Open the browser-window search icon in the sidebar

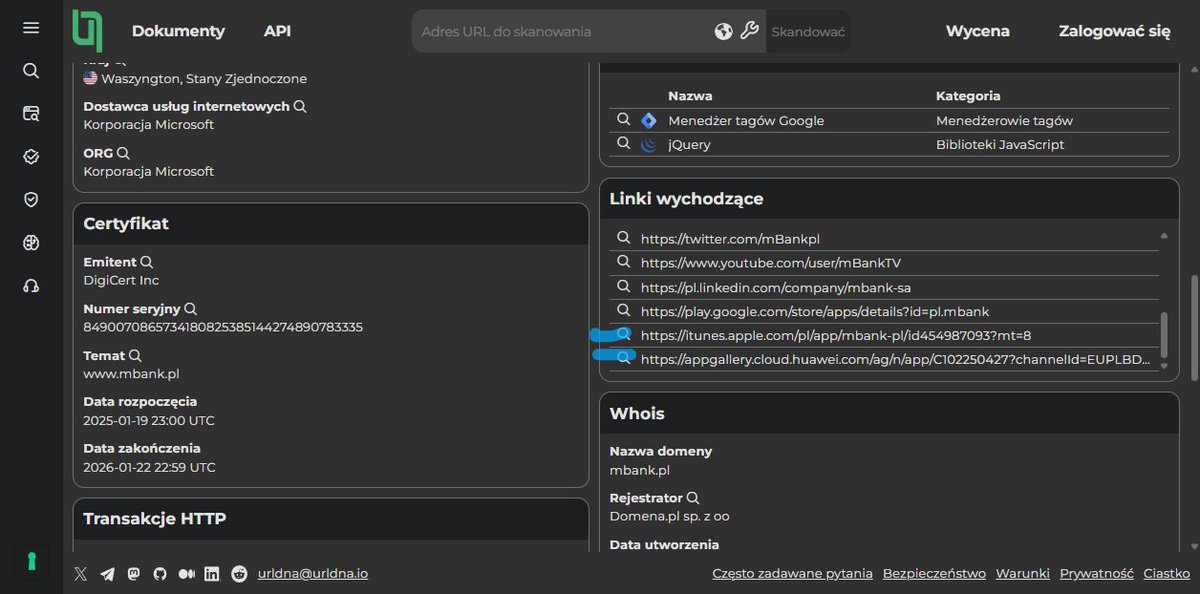click(x=31, y=114)
